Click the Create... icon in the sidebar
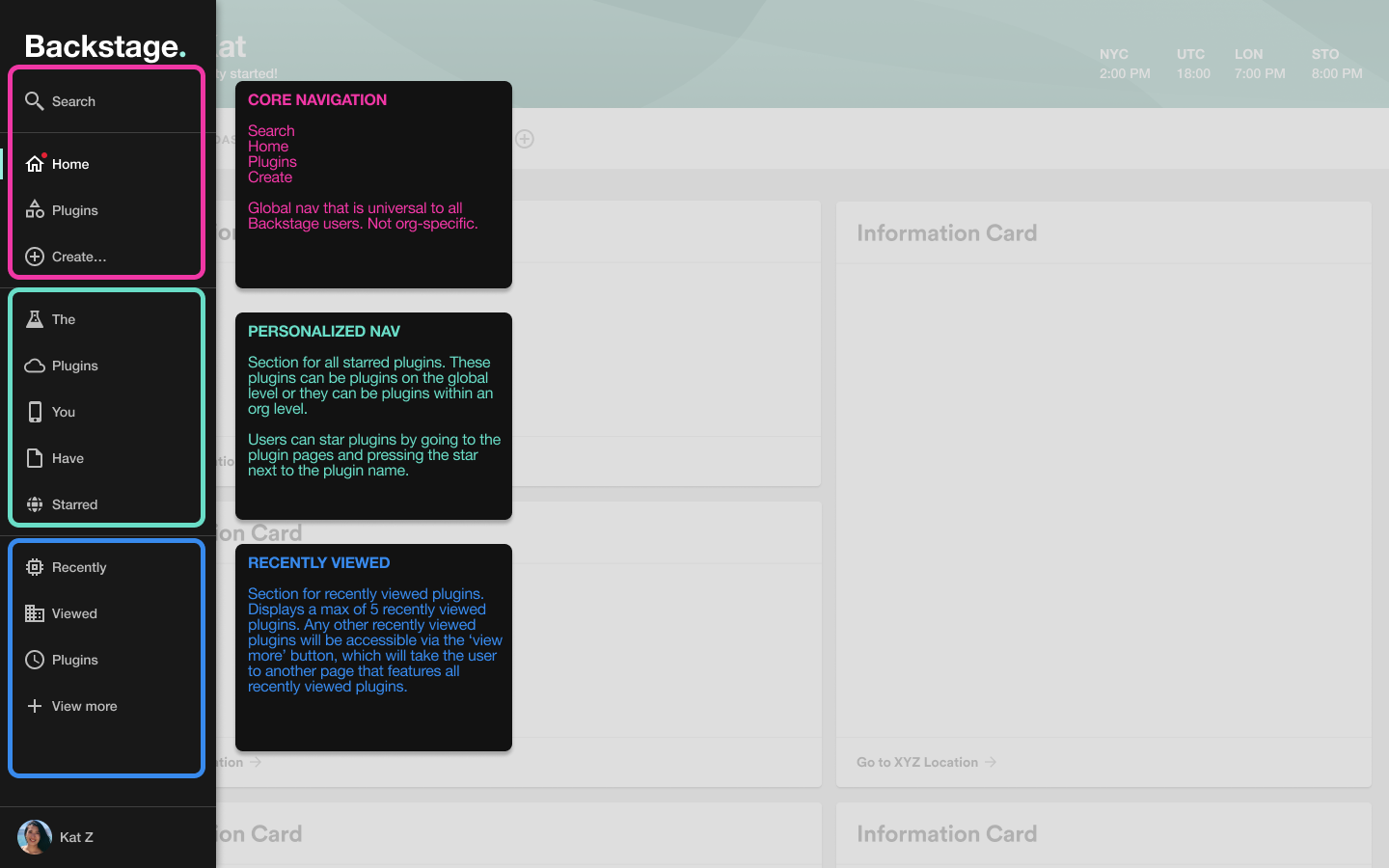1389x868 pixels. (34, 256)
